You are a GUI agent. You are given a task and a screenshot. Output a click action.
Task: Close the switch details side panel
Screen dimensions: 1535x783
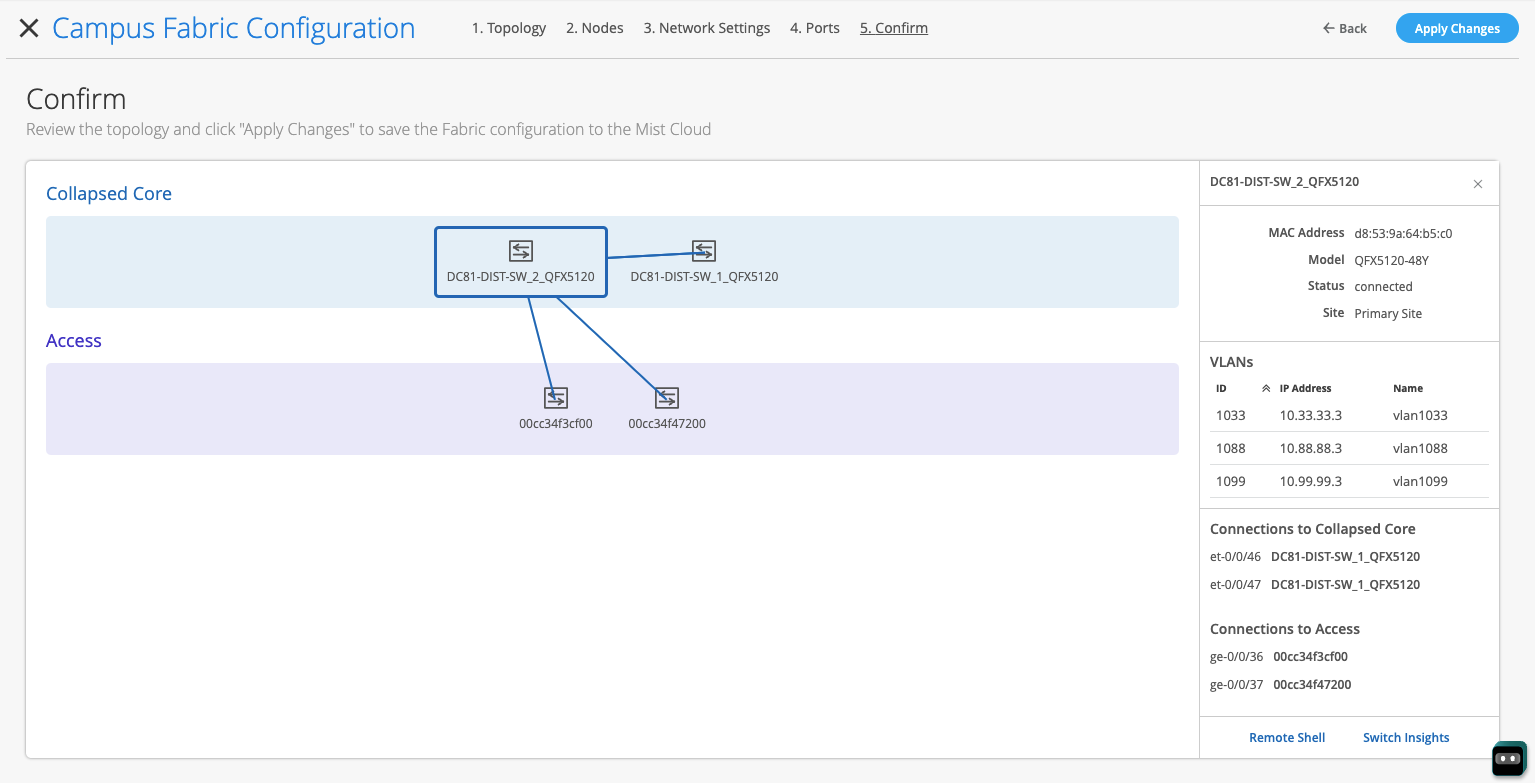coord(1478,184)
